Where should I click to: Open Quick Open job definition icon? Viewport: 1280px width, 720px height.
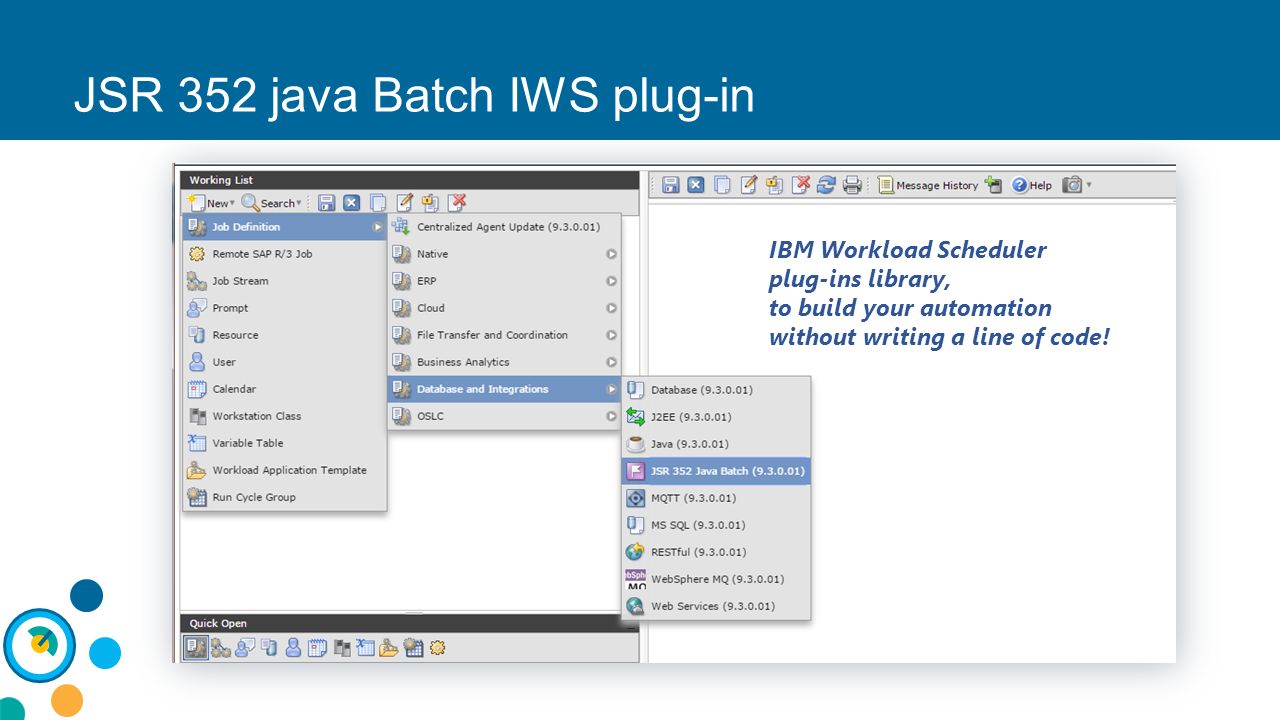click(x=196, y=648)
